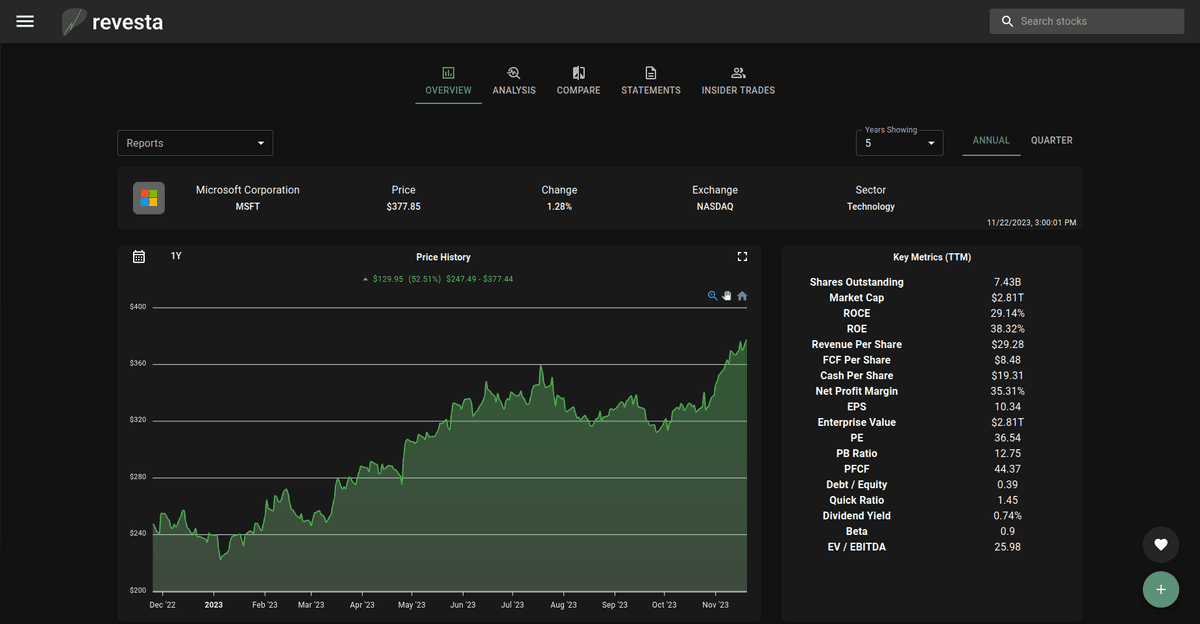
Task: Click the Dividend Yield label
Action: click(x=857, y=516)
